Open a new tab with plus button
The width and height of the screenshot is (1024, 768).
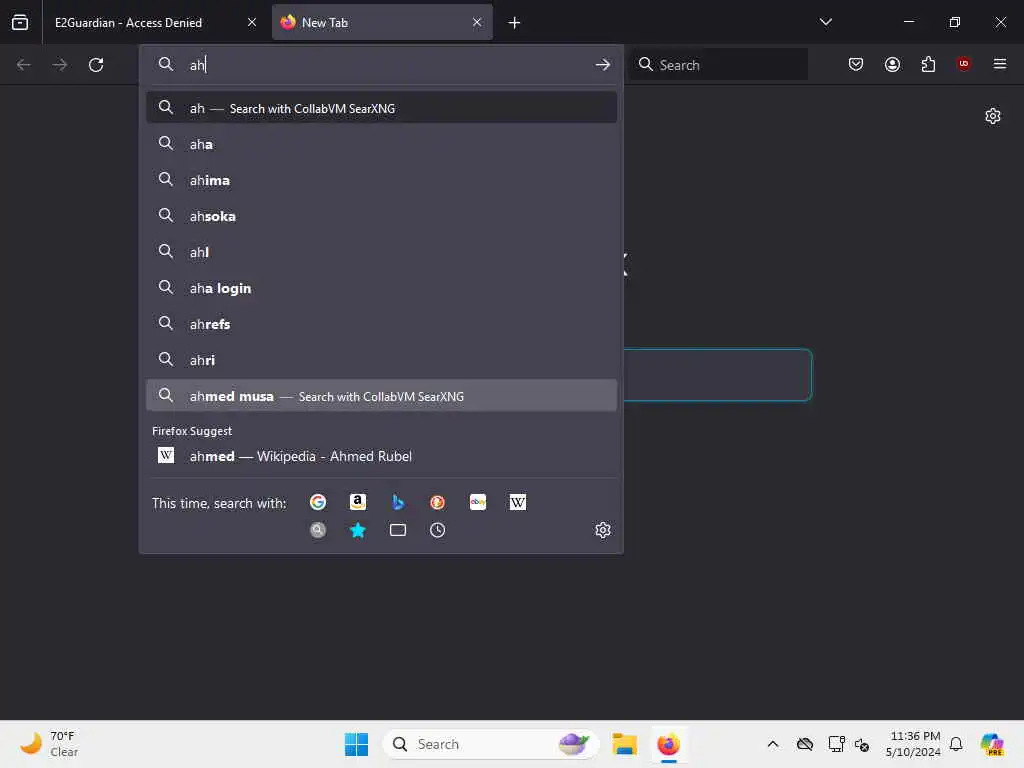514,23
